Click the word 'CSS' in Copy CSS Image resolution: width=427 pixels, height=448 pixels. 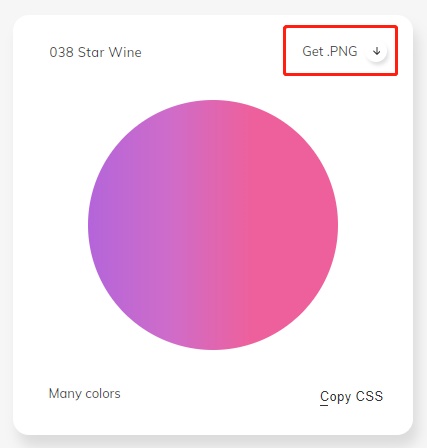pos(369,396)
